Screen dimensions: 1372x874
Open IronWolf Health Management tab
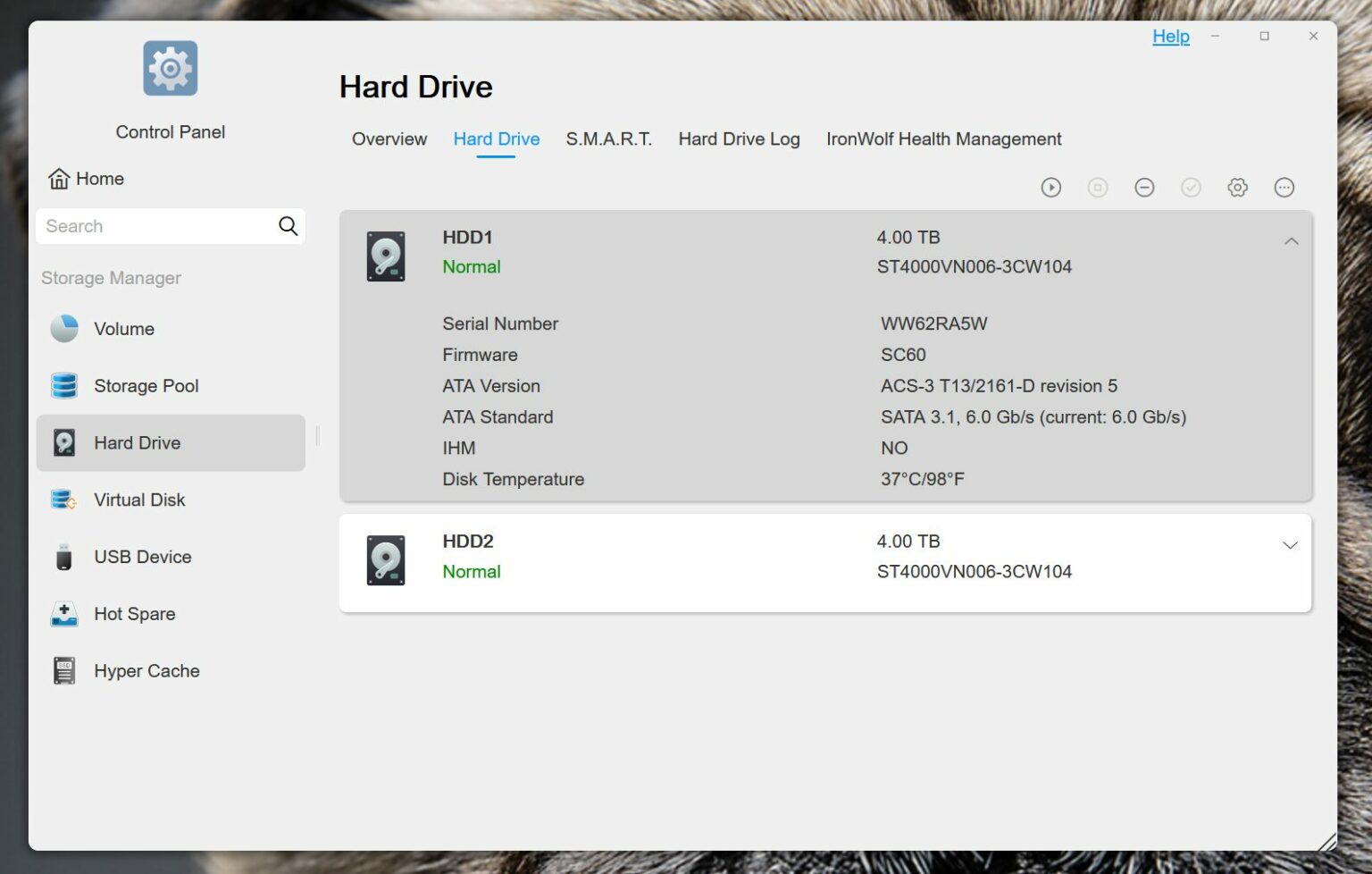tap(943, 139)
